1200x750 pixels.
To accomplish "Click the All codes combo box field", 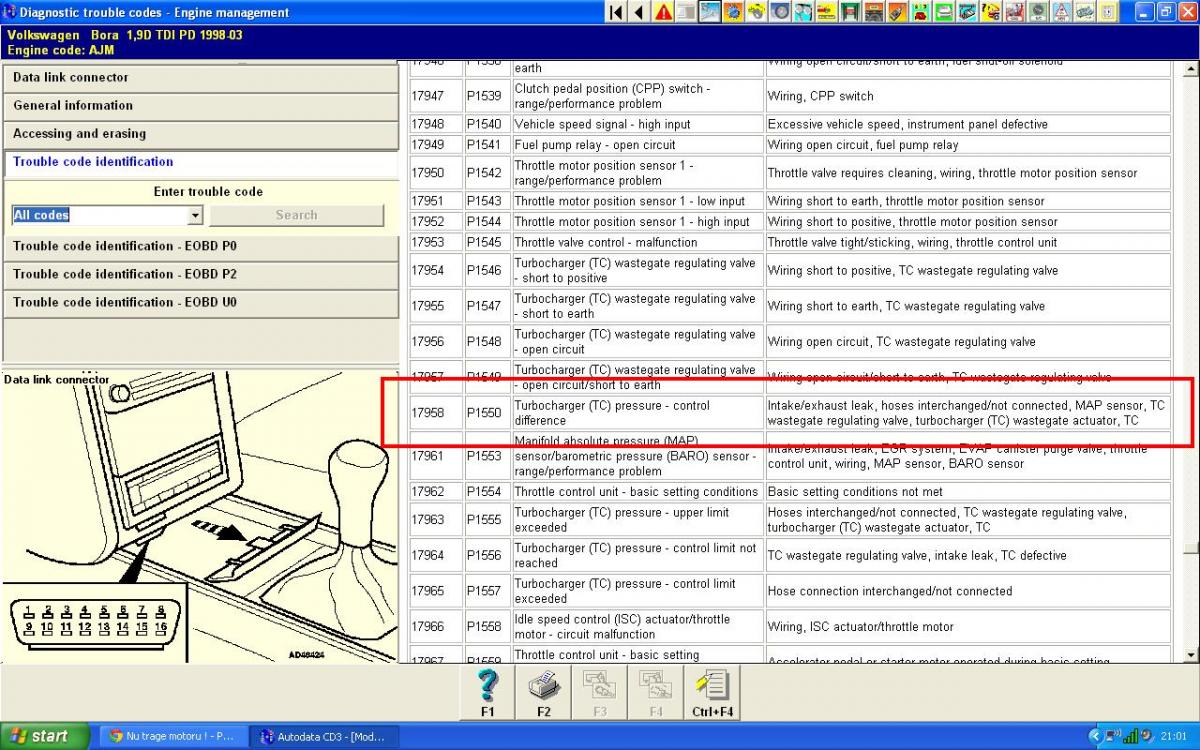I will click(98, 215).
